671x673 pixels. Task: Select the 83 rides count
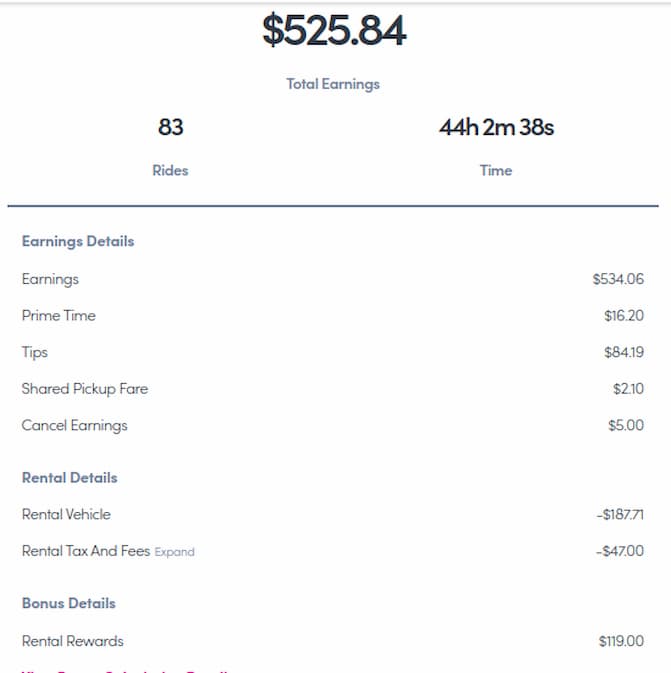pyautogui.click(x=170, y=127)
